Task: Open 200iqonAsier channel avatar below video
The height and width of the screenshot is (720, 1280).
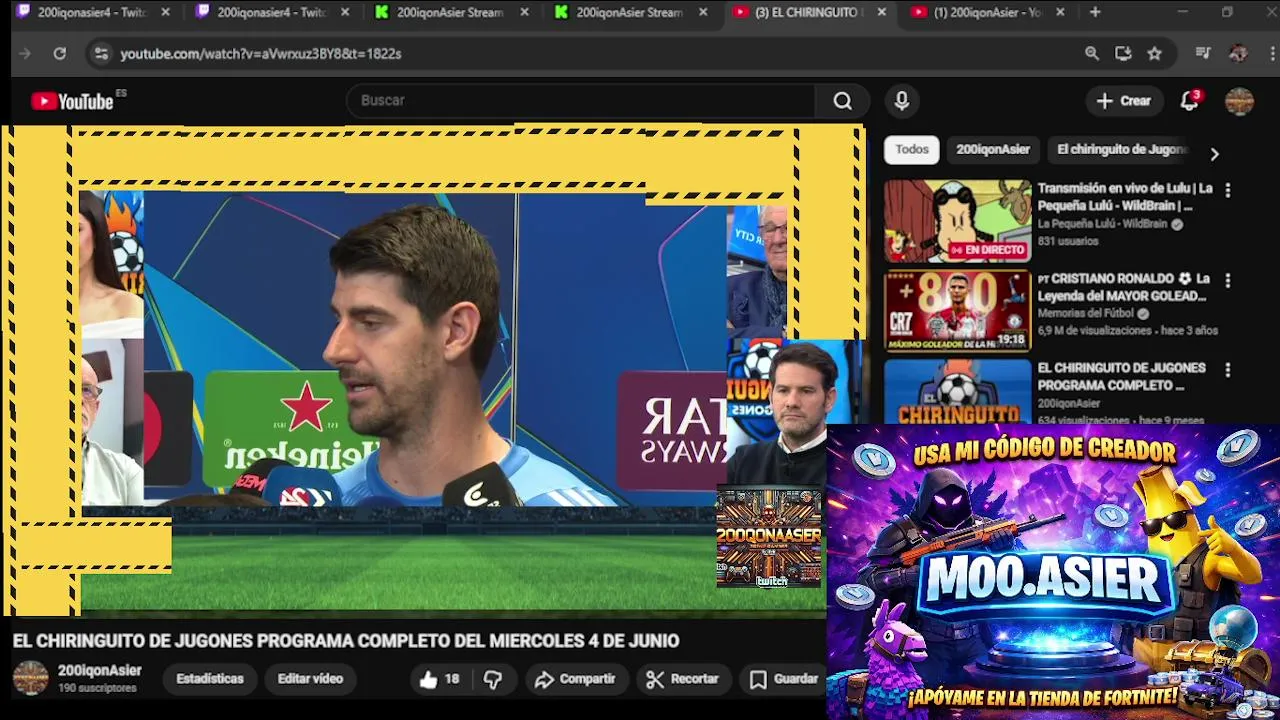Action: 30,678
